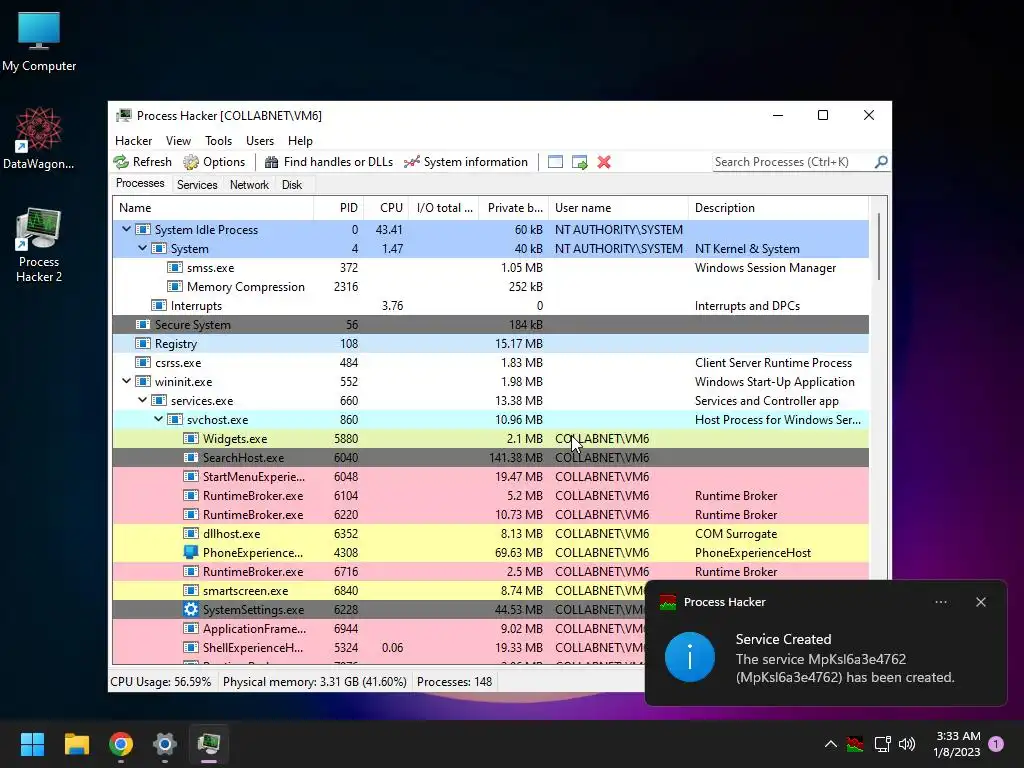The height and width of the screenshot is (768, 1024).
Task: Click the search magnifier icon
Action: [x=881, y=161]
